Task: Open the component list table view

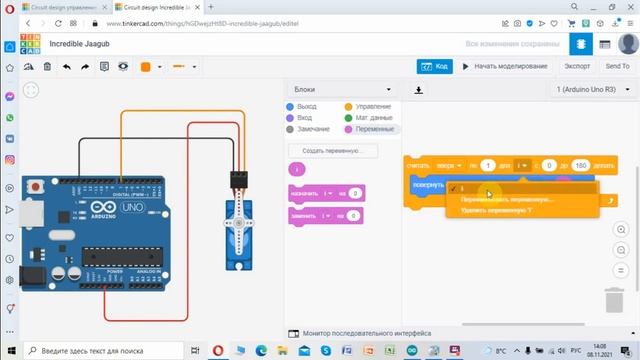Action: (604, 44)
